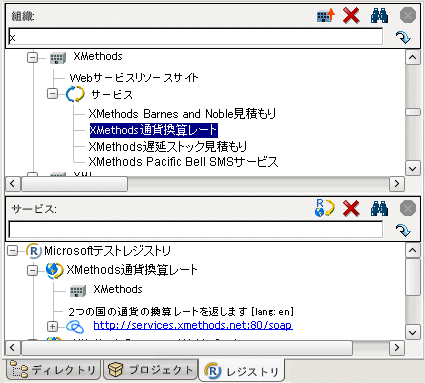
Task: Switch to the ディレクトリ tab
Action: [53, 370]
